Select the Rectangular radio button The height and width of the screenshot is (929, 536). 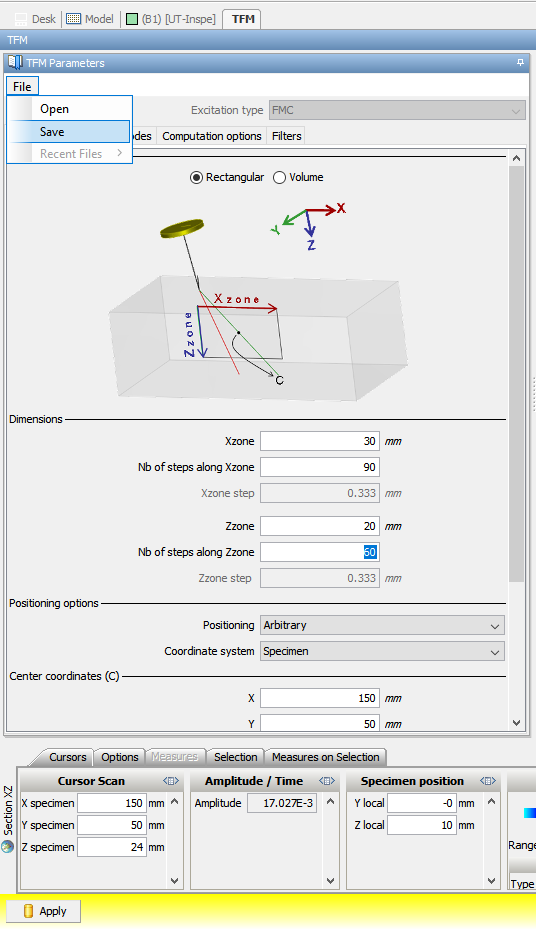coord(196,177)
